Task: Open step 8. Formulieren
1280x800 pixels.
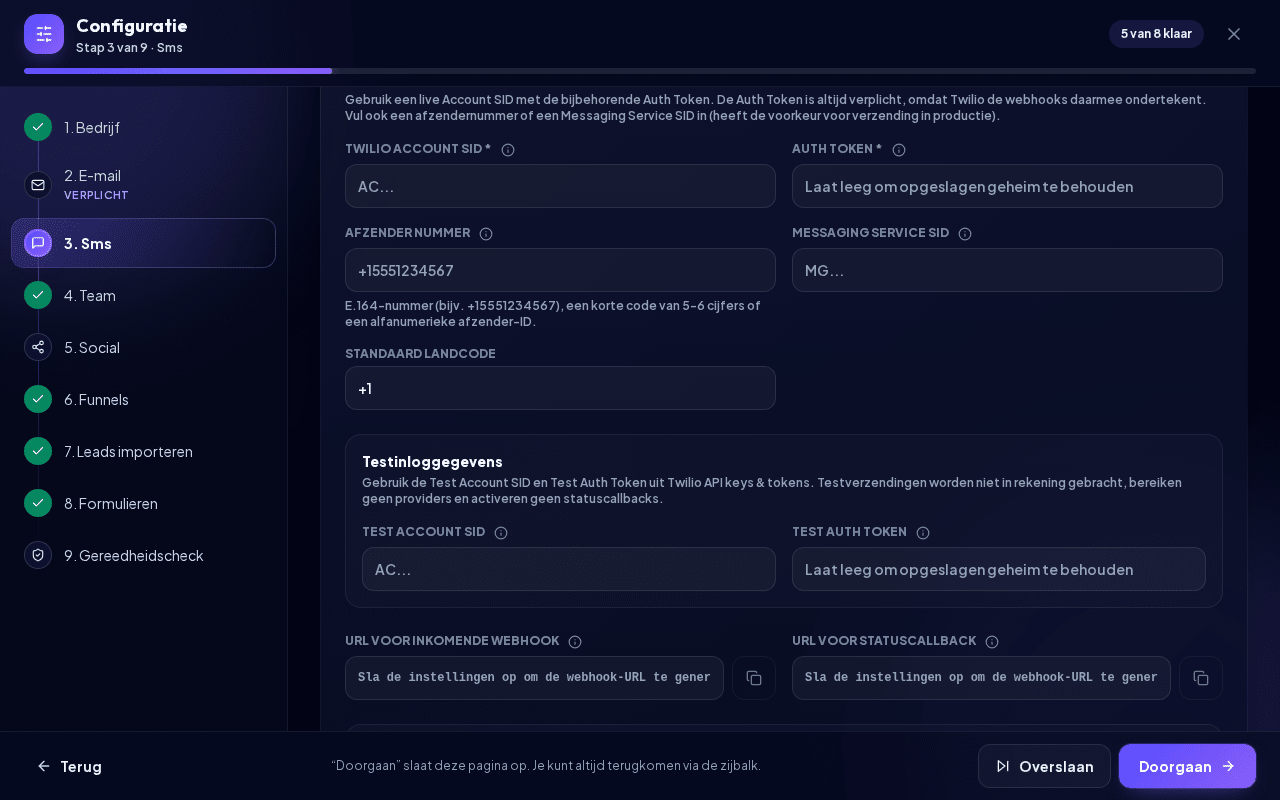Action: click(x=143, y=503)
